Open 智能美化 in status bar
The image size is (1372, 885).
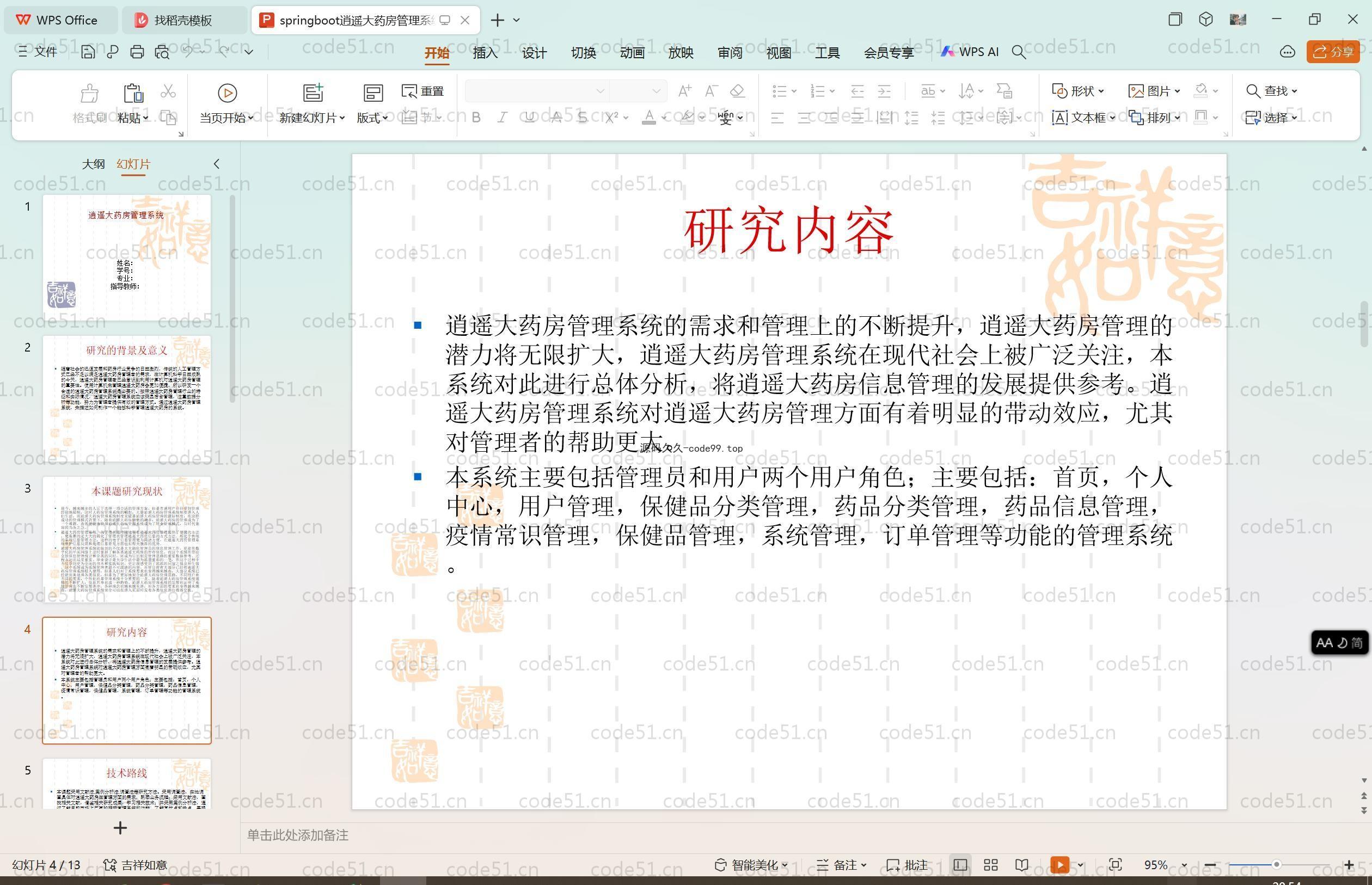pyautogui.click(x=751, y=865)
